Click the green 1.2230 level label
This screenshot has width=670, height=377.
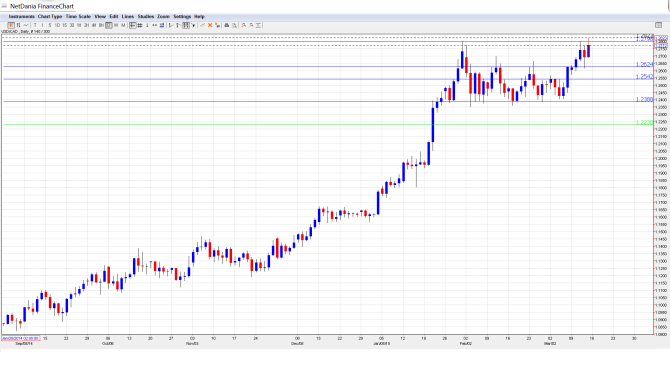pyautogui.click(x=644, y=123)
